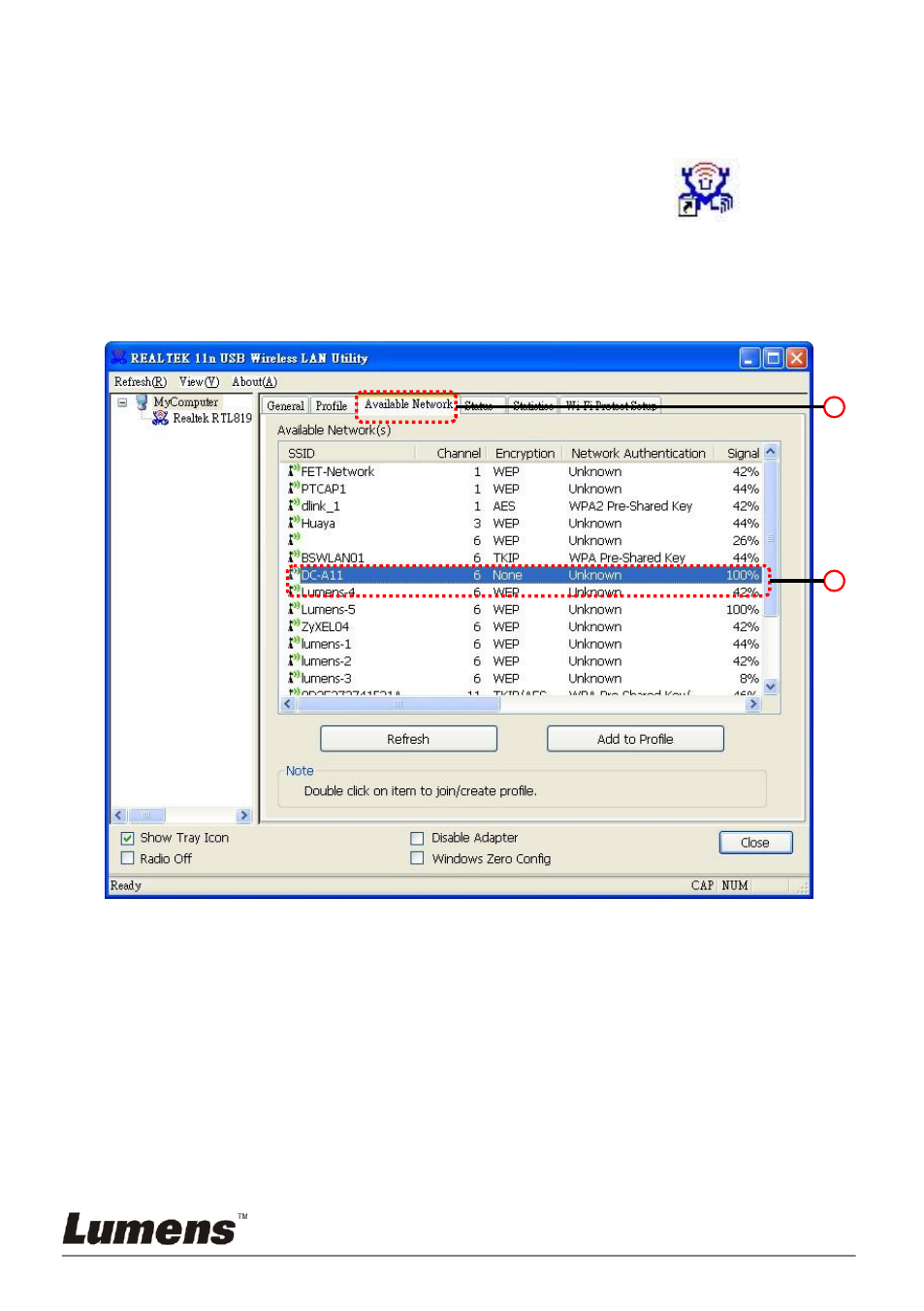Click the wireless icon beside PTCAP1
Viewport: 924px width, 1311px height.
point(294,488)
